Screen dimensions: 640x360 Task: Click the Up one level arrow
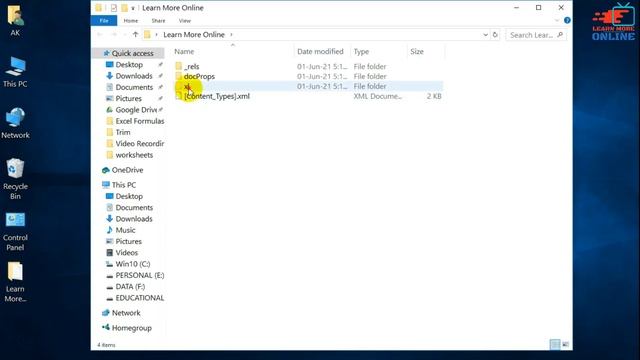point(136,35)
